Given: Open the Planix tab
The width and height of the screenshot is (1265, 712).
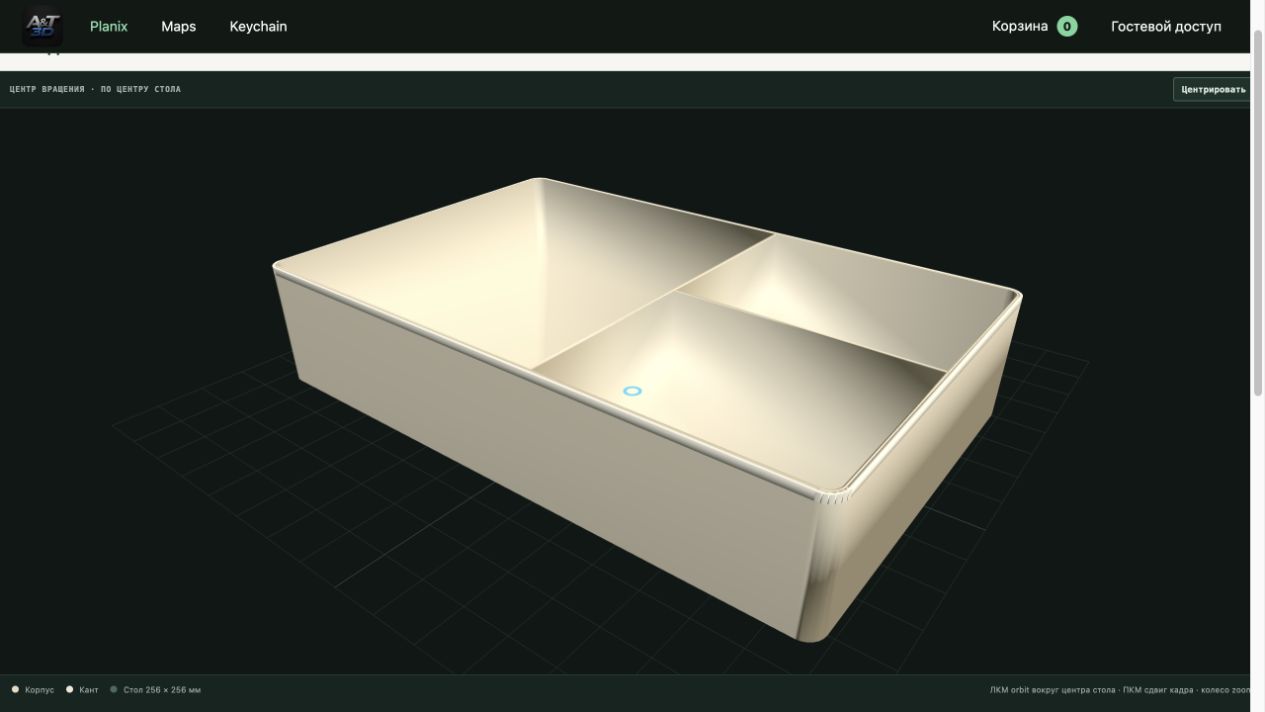Looking at the screenshot, I should point(109,27).
